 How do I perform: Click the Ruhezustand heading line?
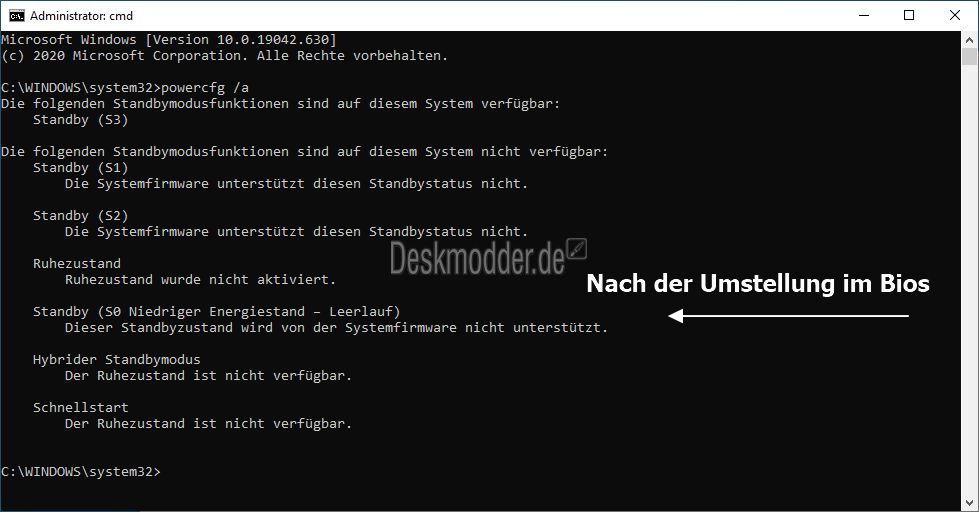tap(77, 263)
